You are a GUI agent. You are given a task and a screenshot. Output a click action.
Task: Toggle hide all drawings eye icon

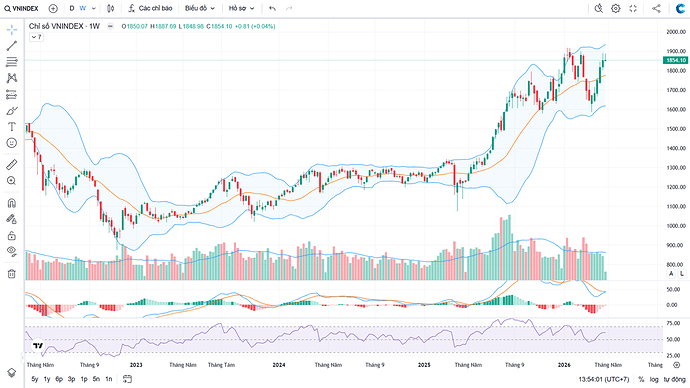click(x=12, y=252)
